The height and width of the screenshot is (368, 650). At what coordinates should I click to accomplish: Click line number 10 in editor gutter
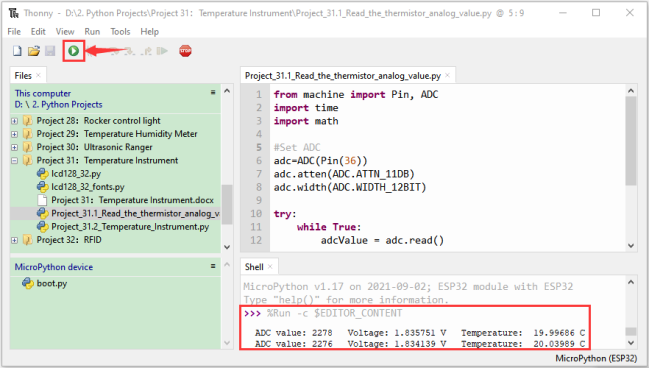click(256, 214)
